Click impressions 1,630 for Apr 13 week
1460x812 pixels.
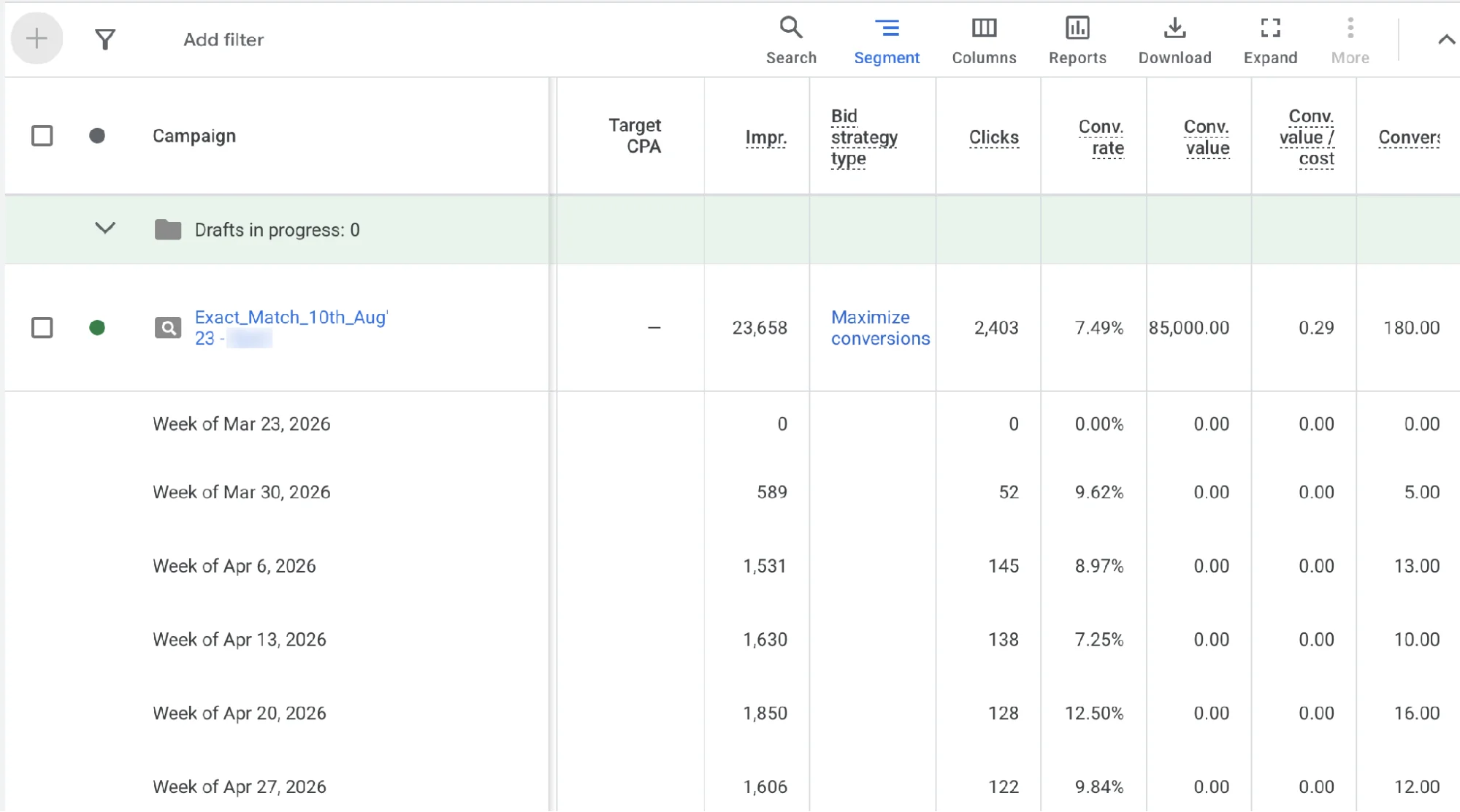click(x=765, y=640)
